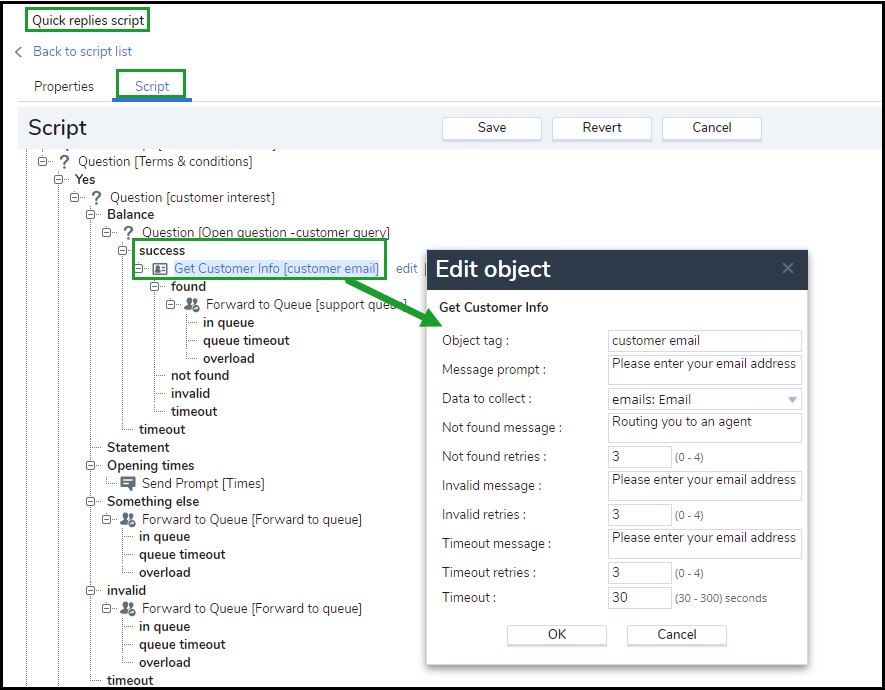
Task: Select the not found tree row
Action: click(x=200, y=376)
